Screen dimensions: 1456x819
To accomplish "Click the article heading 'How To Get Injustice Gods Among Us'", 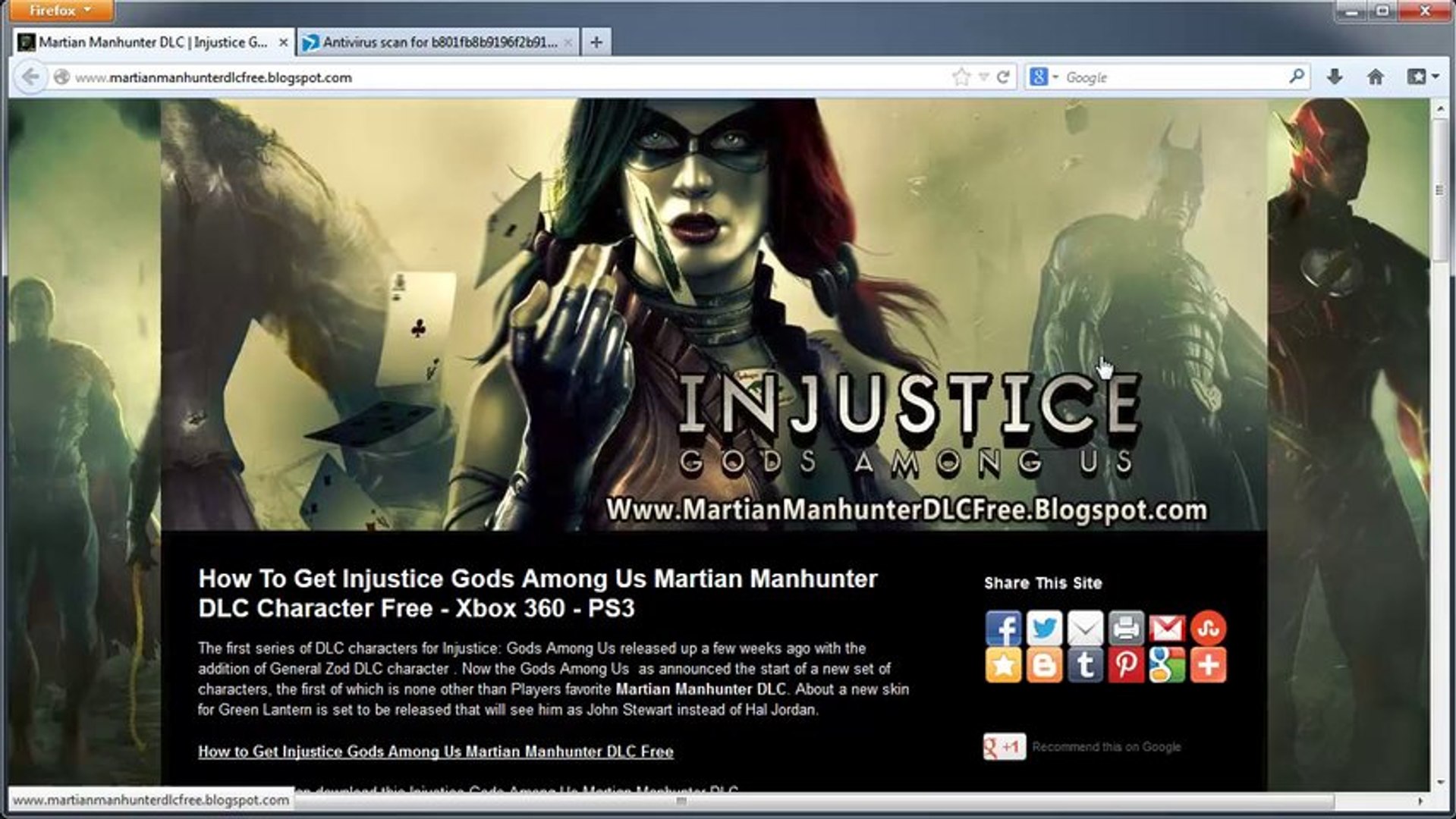I will 538,593.
